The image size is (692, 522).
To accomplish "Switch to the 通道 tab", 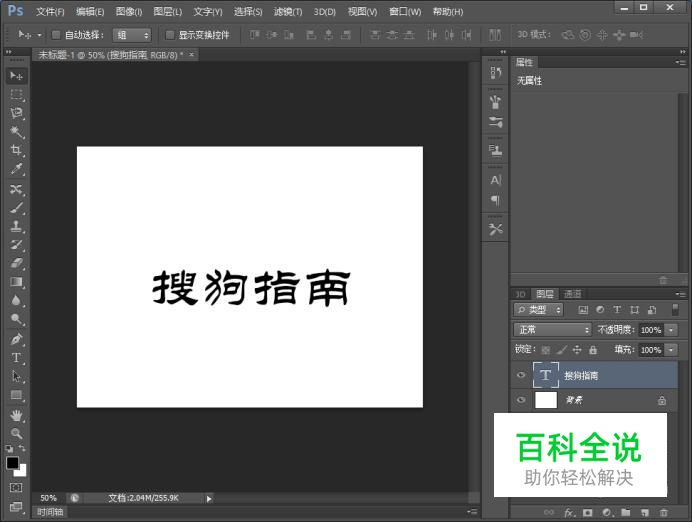I will (572, 294).
